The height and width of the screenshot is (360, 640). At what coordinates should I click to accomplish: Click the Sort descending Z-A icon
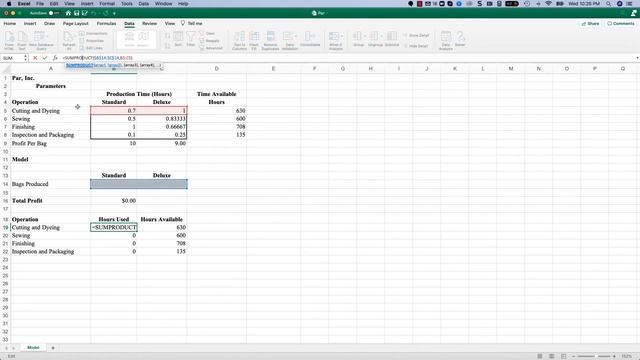[168, 46]
